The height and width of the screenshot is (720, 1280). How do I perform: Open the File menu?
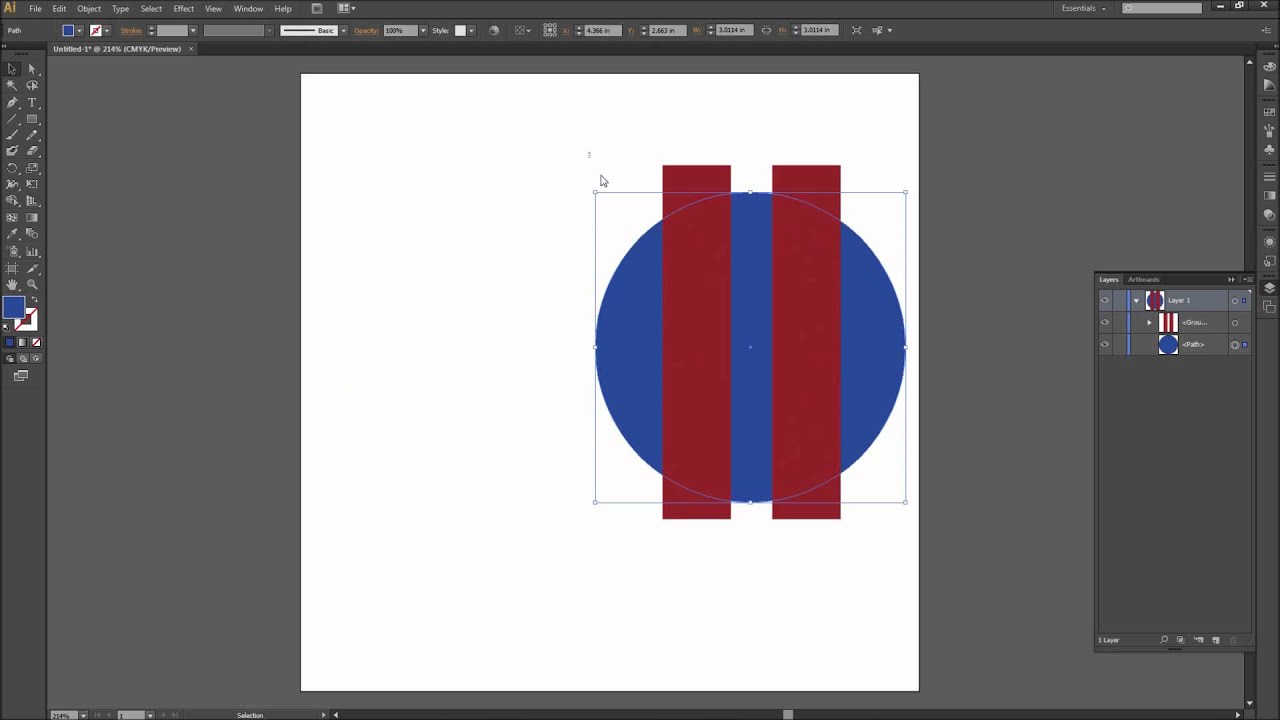tap(35, 8)
